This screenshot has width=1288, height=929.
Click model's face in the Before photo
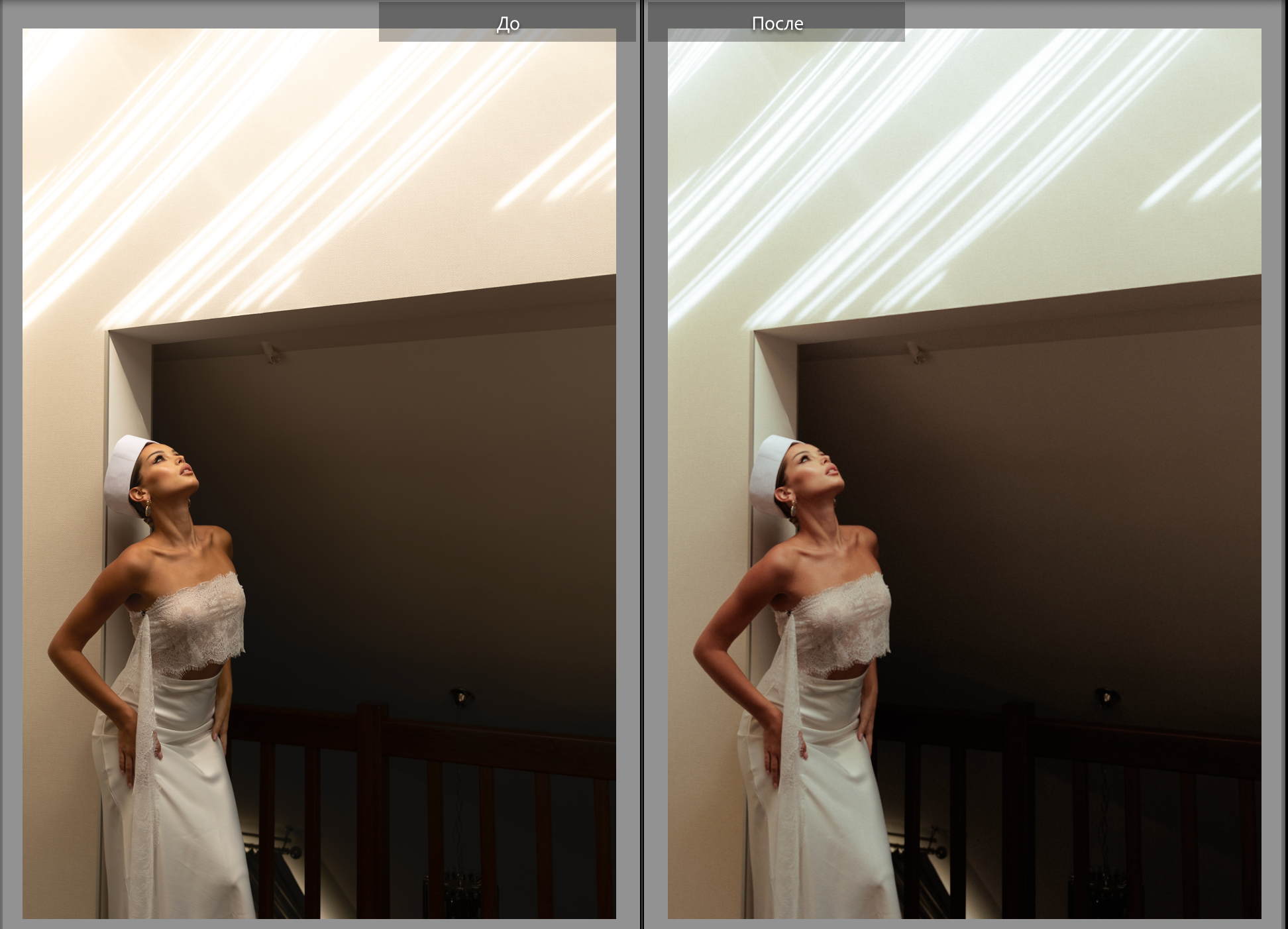pyautogui.click(x=172, y=469)
